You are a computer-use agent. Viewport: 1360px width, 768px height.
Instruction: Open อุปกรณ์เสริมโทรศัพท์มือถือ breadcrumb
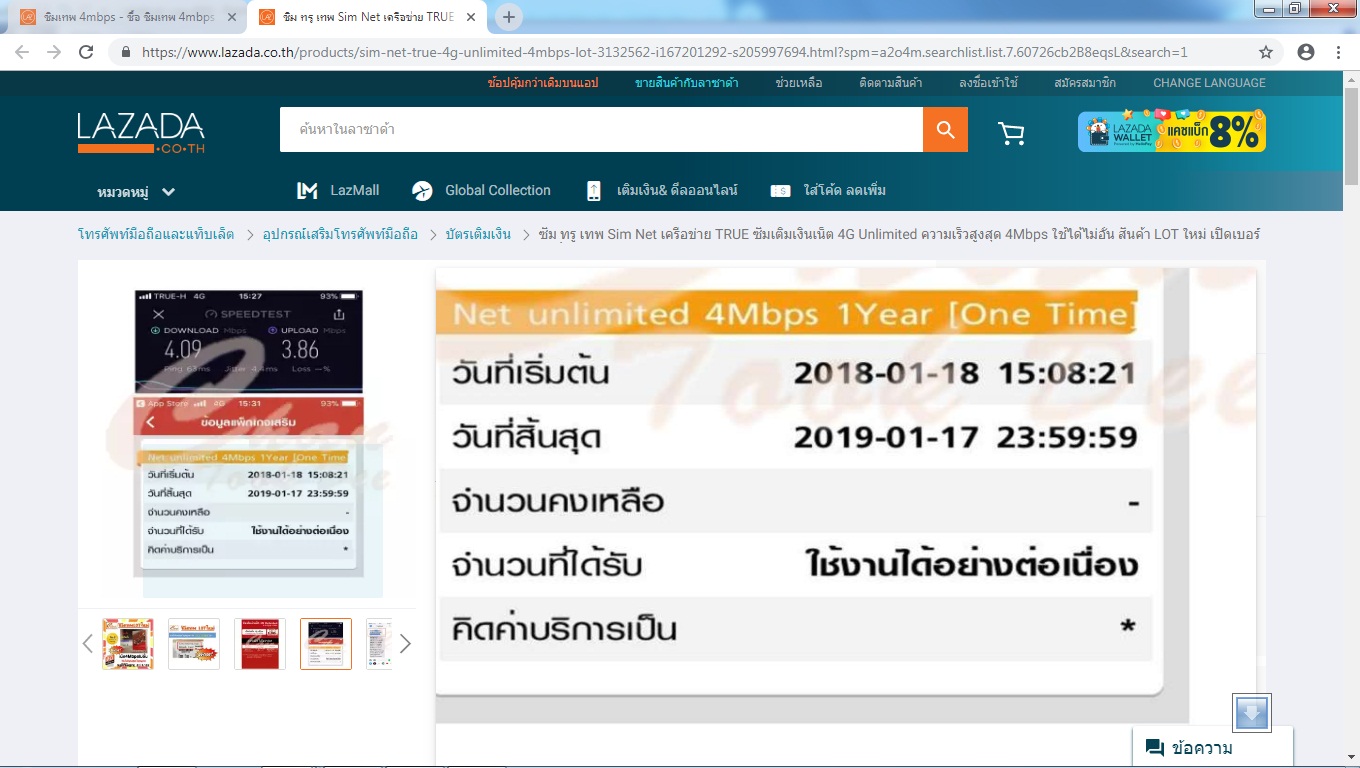click(341, 234)
